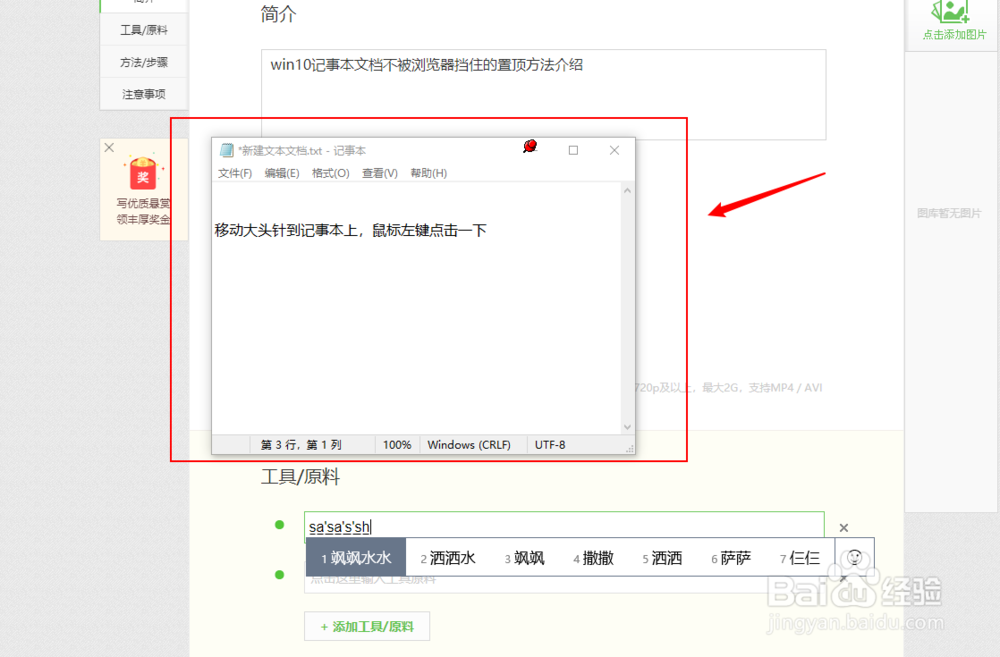Click the red magnifier icon on Notepad title bar
The image size is (1000, 657).
[529, 145]
